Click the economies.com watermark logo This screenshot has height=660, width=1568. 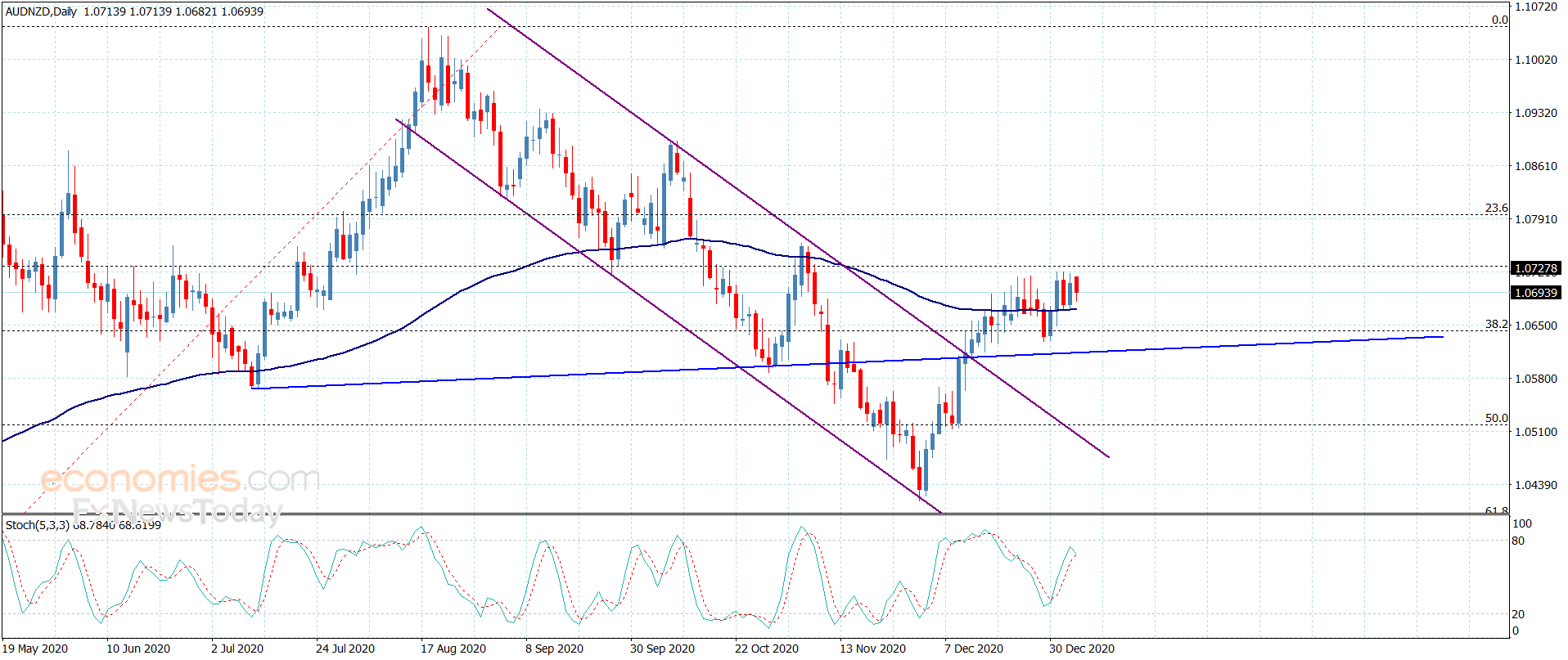pyautogui.click(x=180, y=478)
